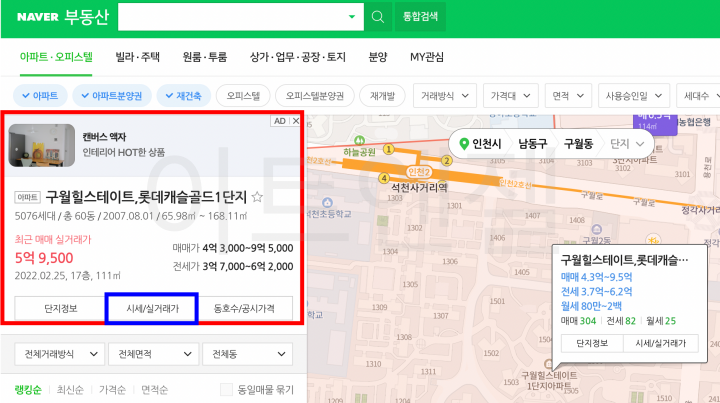The width and height of the screenshot is (720, 403).
Task: Open 단지정보 in the map popup
Action: pos(592,343)
